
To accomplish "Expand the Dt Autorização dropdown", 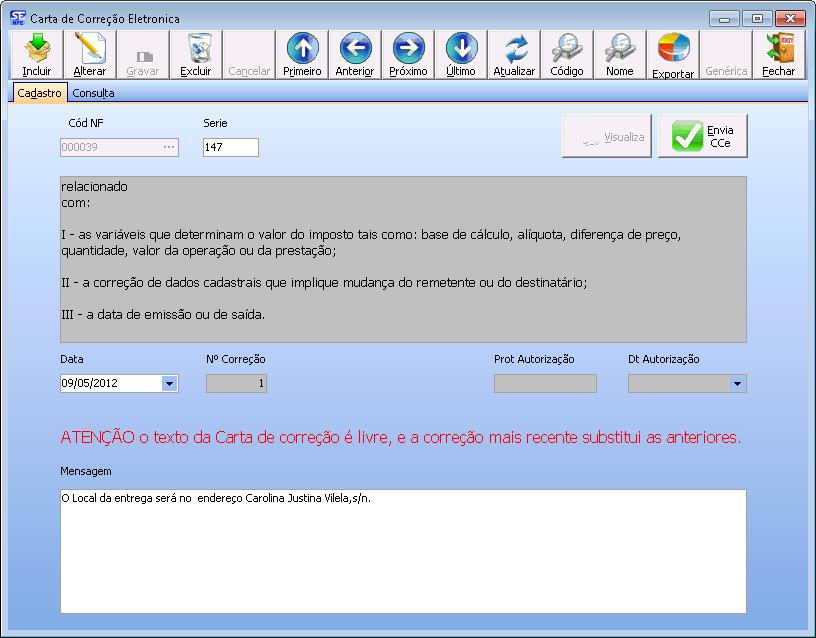I will click(738, 383).
